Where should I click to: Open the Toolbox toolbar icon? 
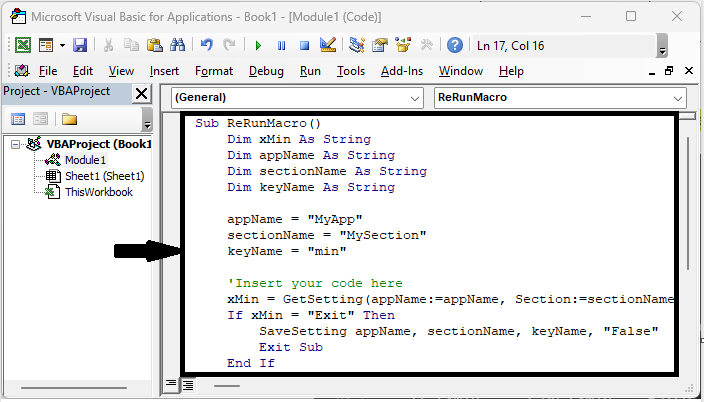(426, 45)
